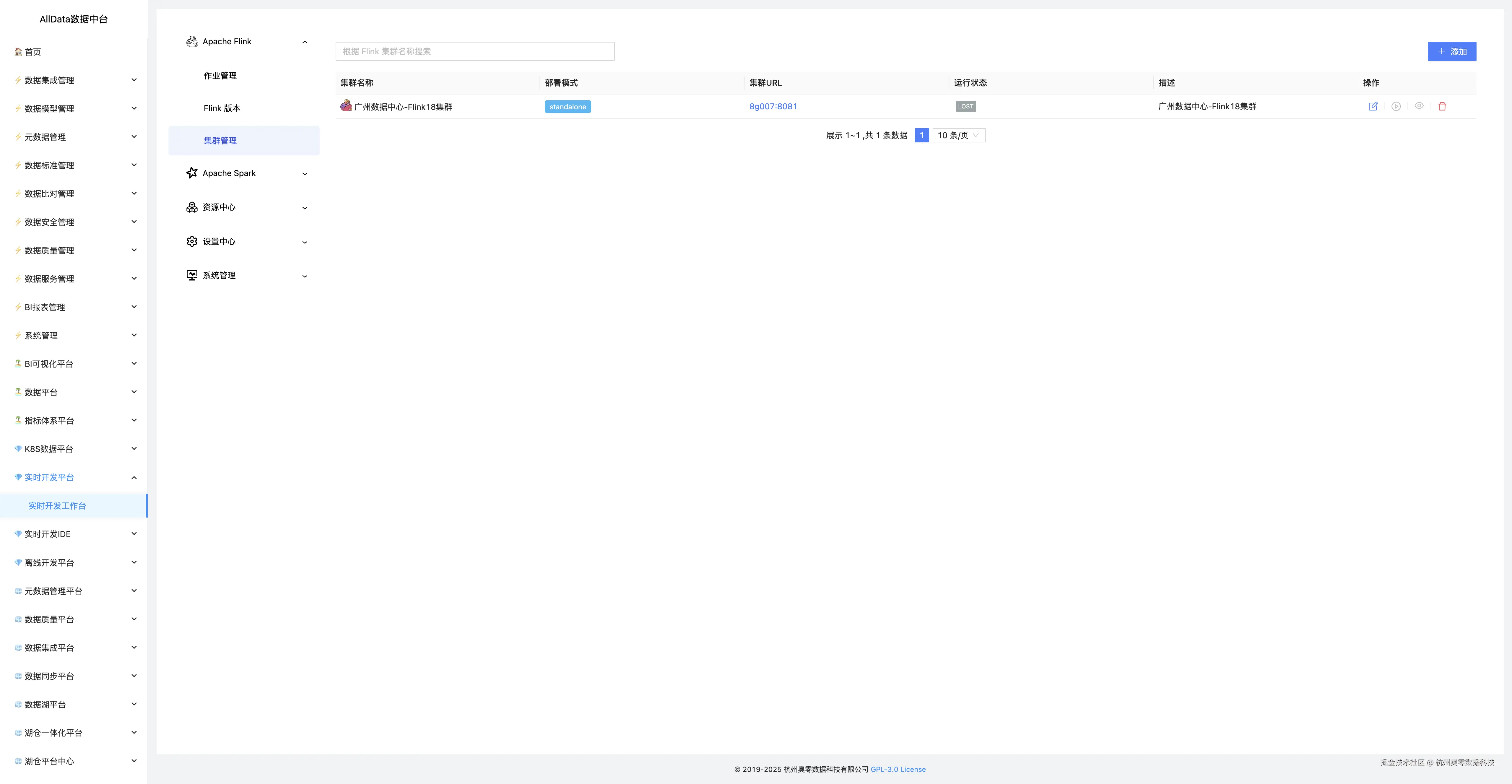Screen dimensions: 1512x784
Task: Select 集群管理 in the Flink menu
Action: (x=220, y=141)
